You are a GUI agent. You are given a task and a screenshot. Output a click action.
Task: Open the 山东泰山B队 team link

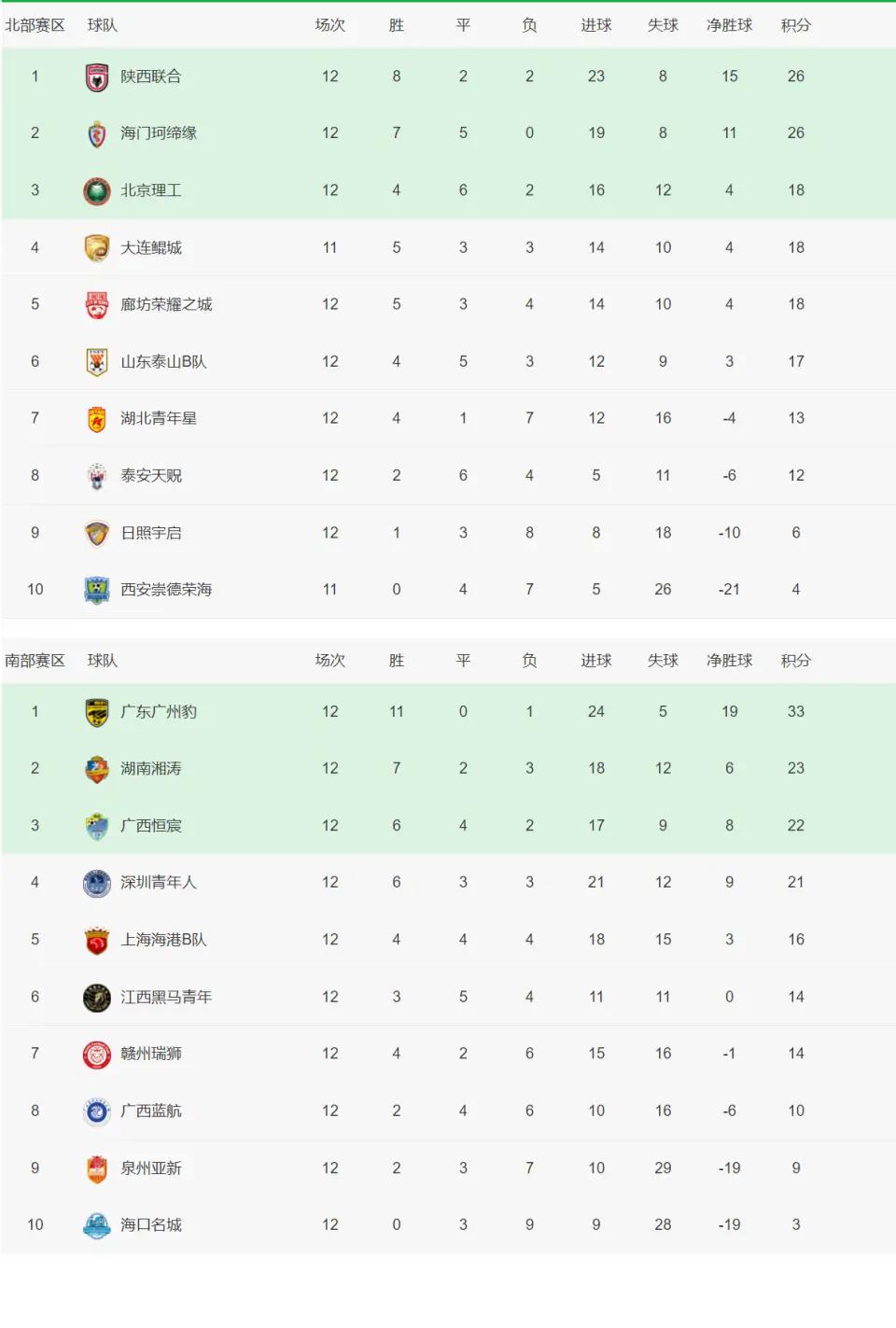point(163,361)
